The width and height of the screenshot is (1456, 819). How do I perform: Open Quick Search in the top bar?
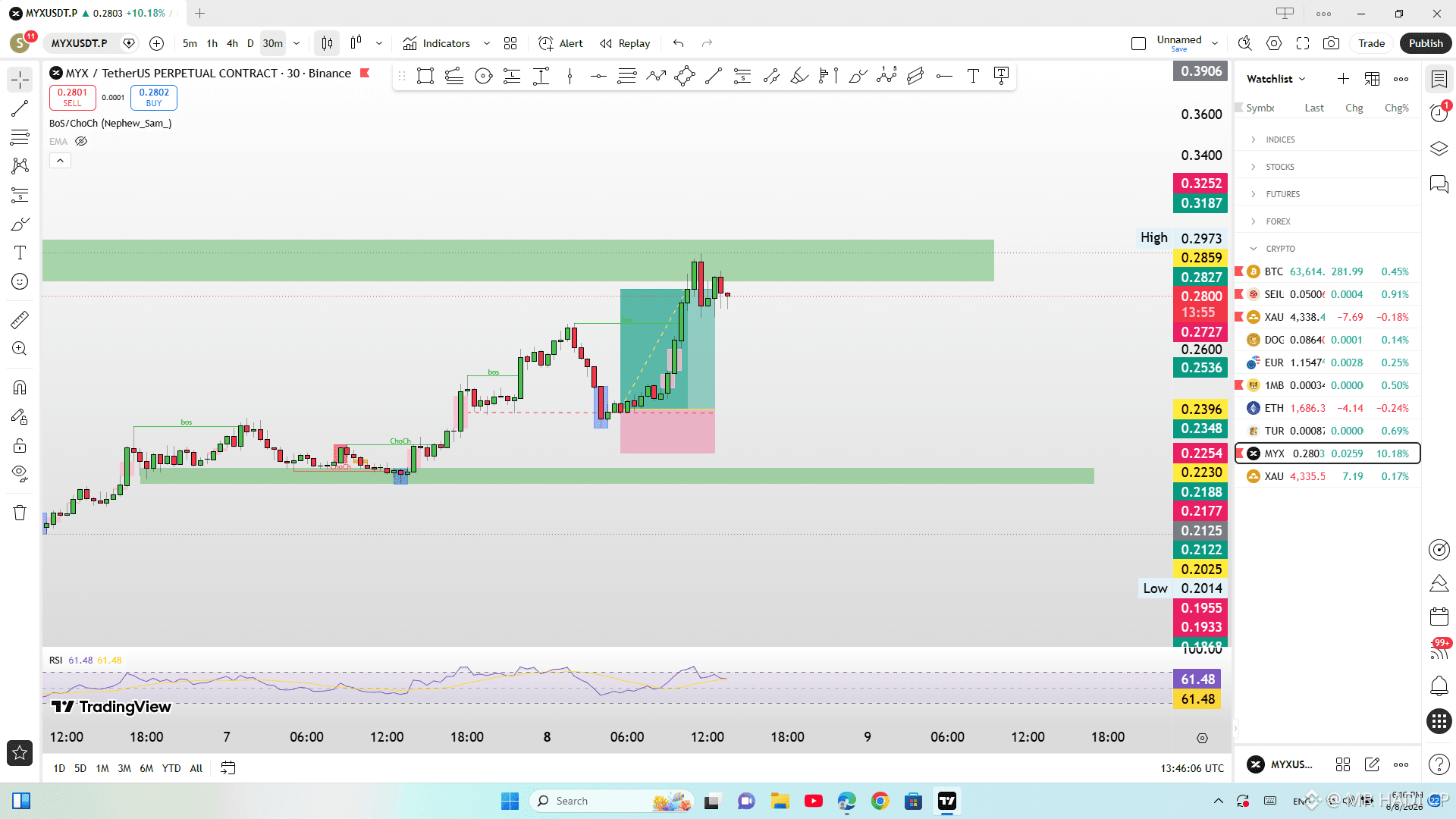click(1244, 43)
